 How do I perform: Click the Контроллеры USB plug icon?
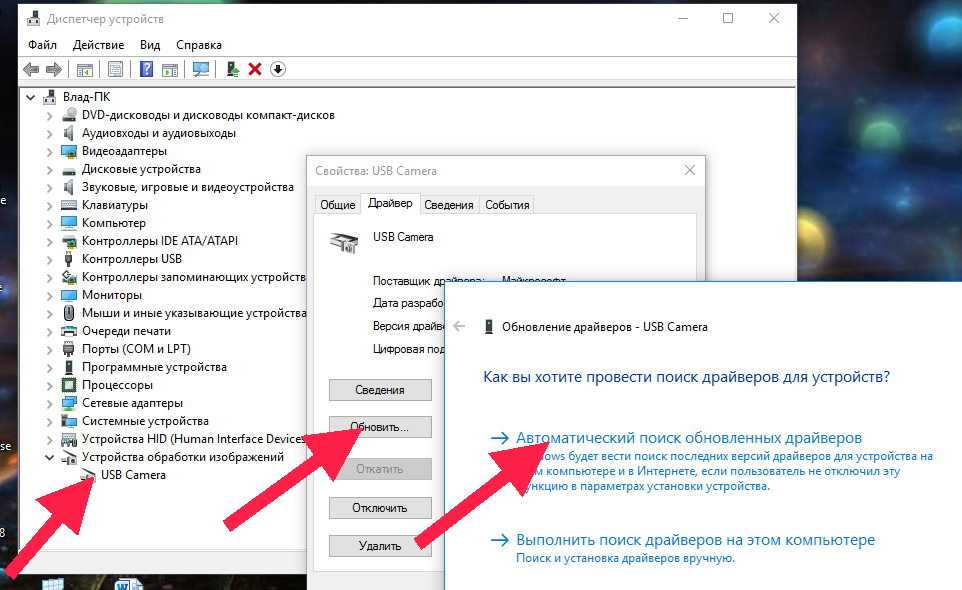pos(69,259)
